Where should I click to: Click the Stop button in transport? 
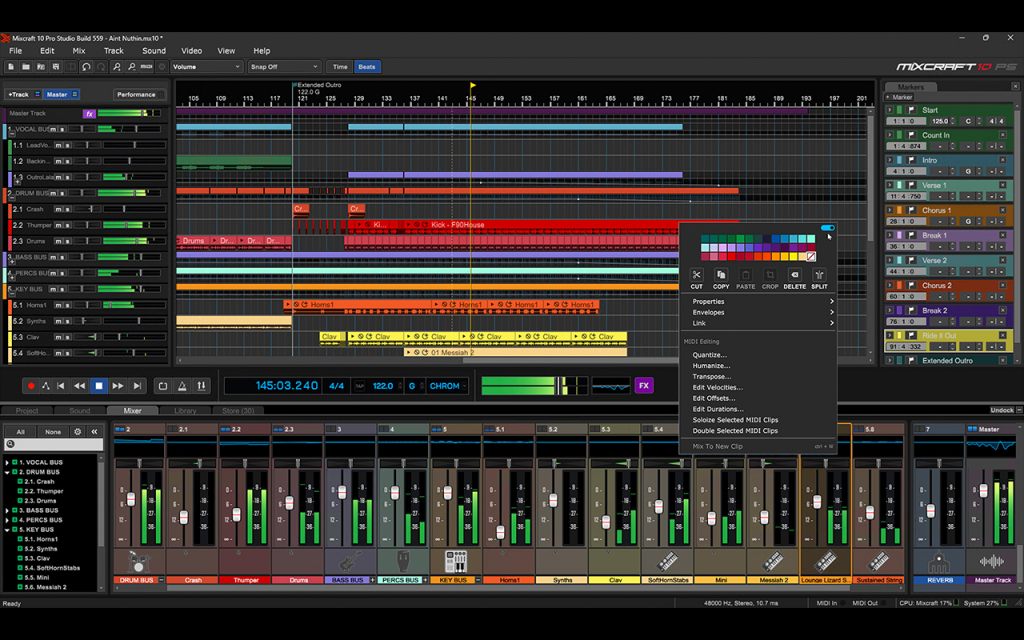point(99,386)
